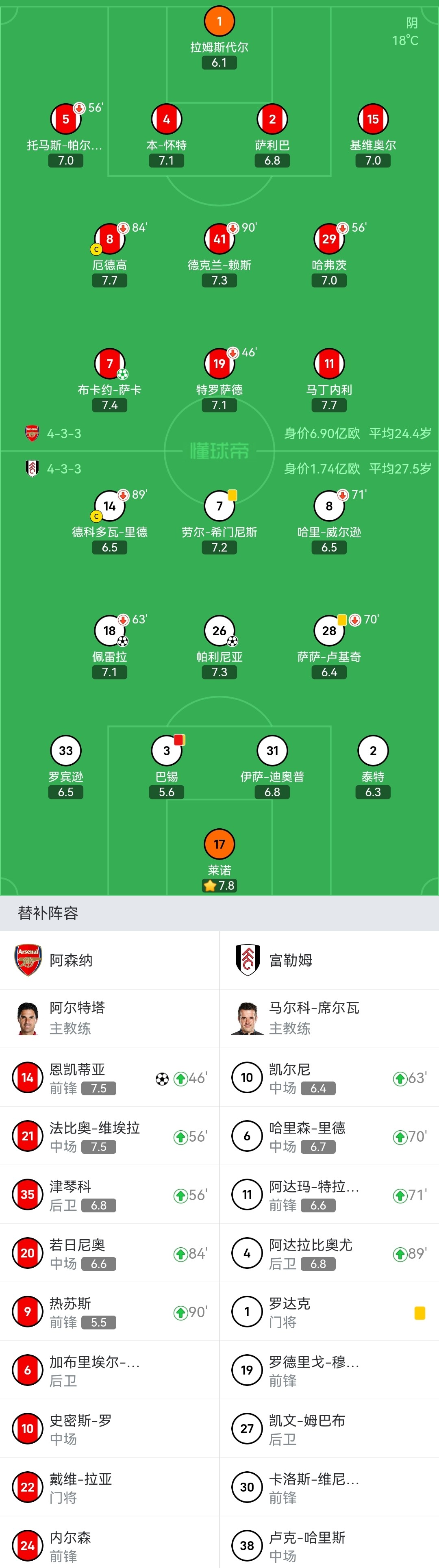The width and height of the screenshot is (439, 1568).
Task: Open coach 马尔科-席尔瓦 profile photo
Action: 247,1019
